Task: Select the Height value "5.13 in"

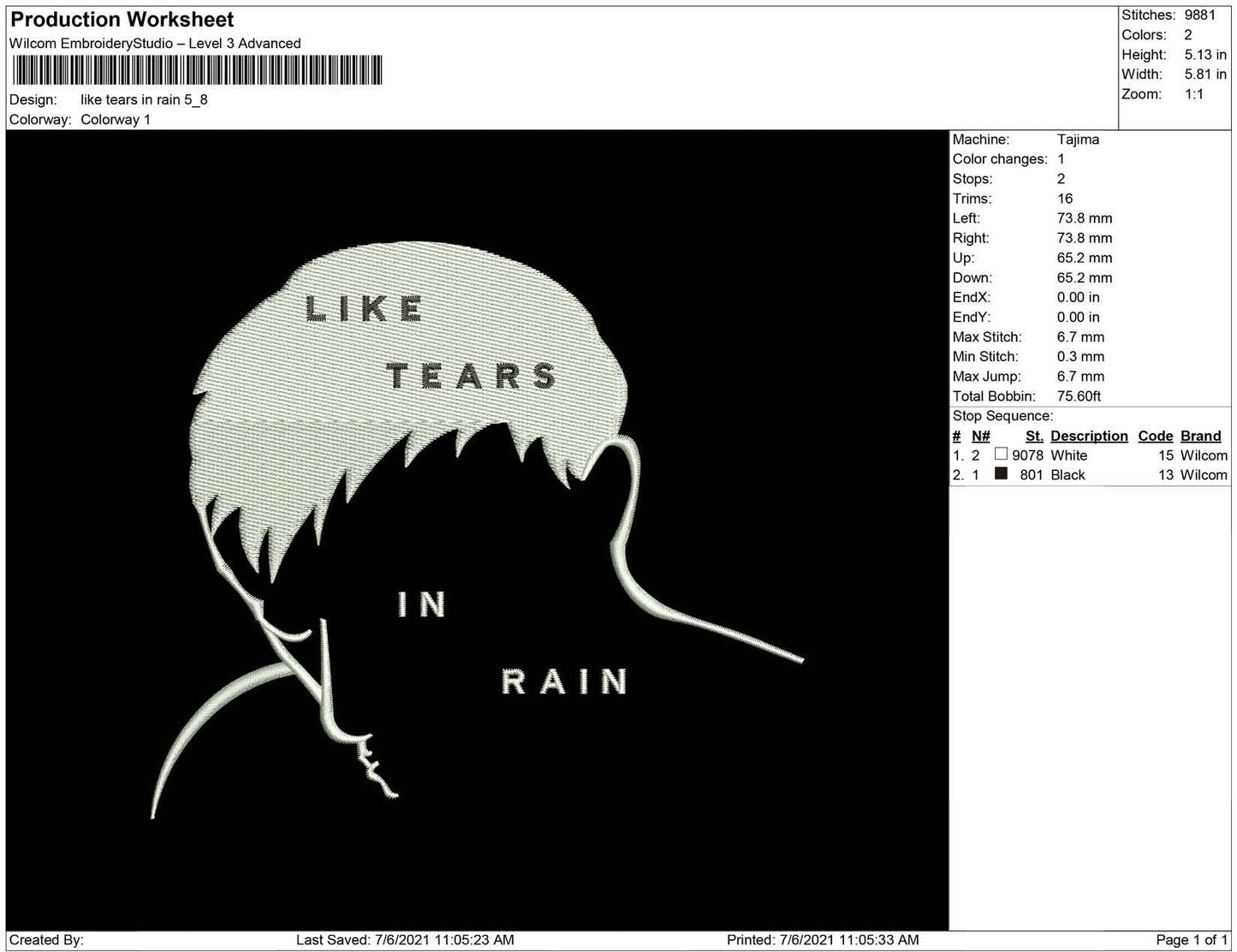Action: click(1205, 55)
